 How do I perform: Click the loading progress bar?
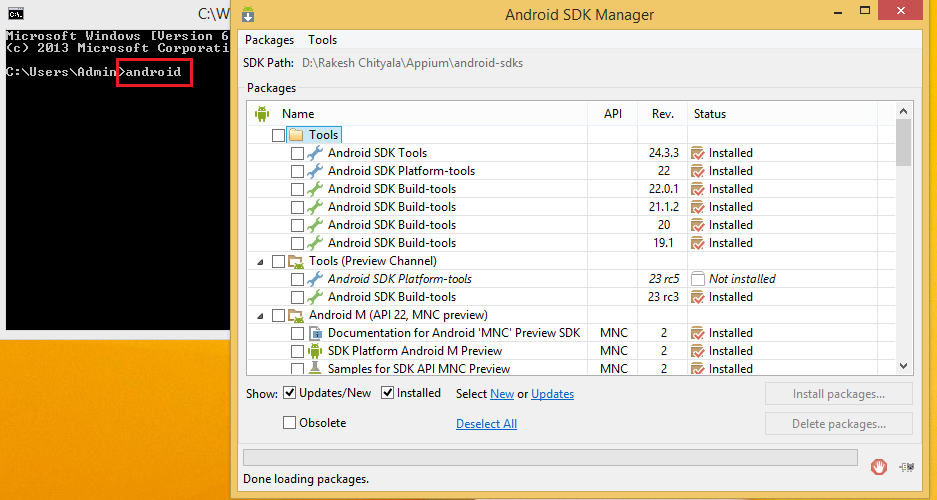550,457
